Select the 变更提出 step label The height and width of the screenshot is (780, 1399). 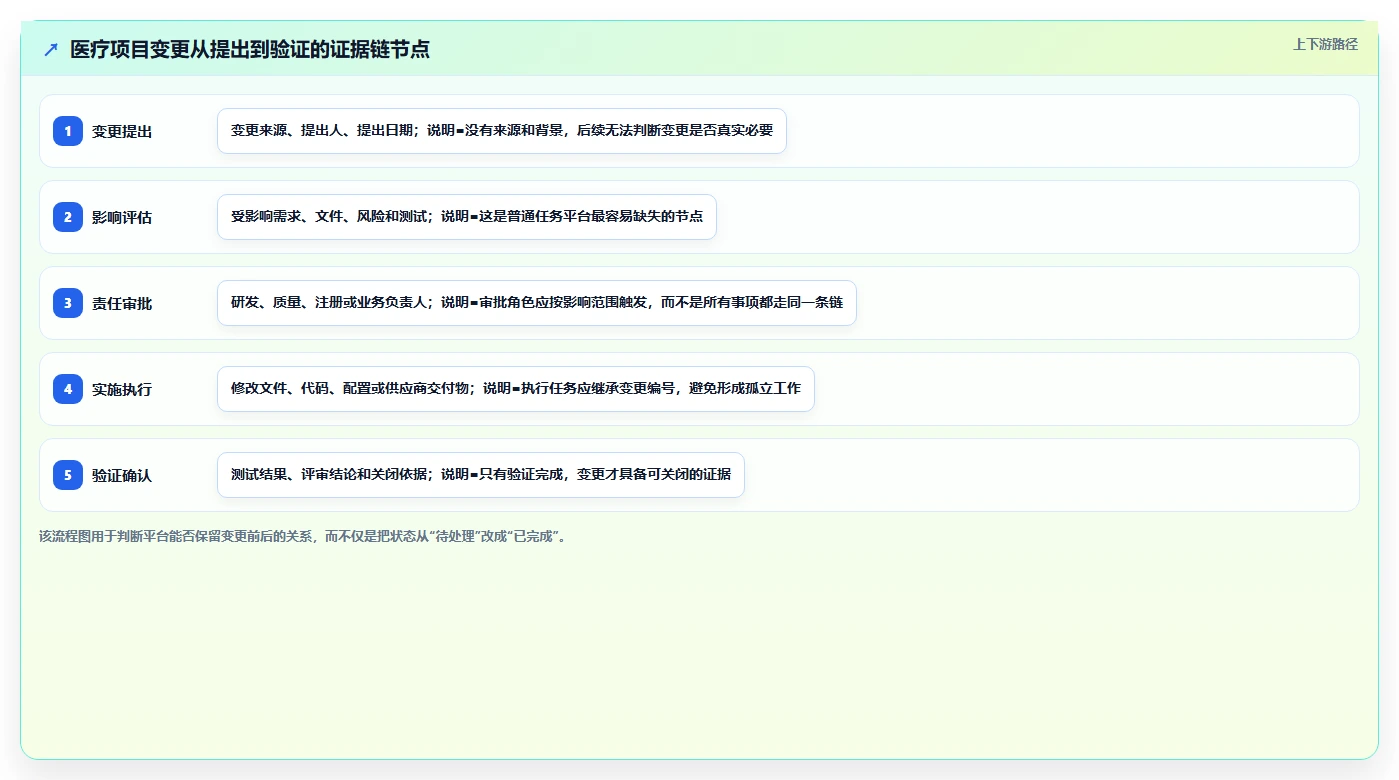click(122, 131)
